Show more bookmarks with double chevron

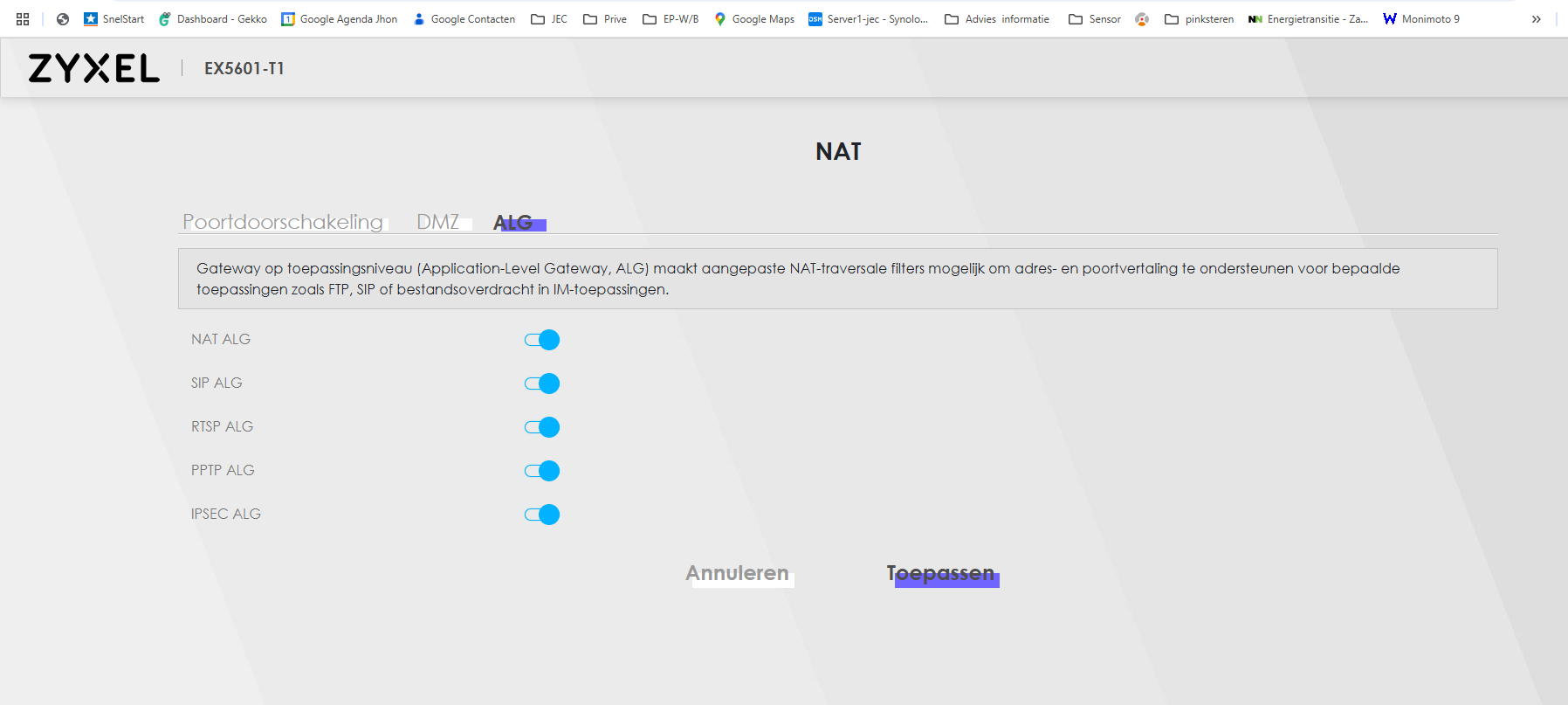pyautogui.click(x=1536, y=19)
